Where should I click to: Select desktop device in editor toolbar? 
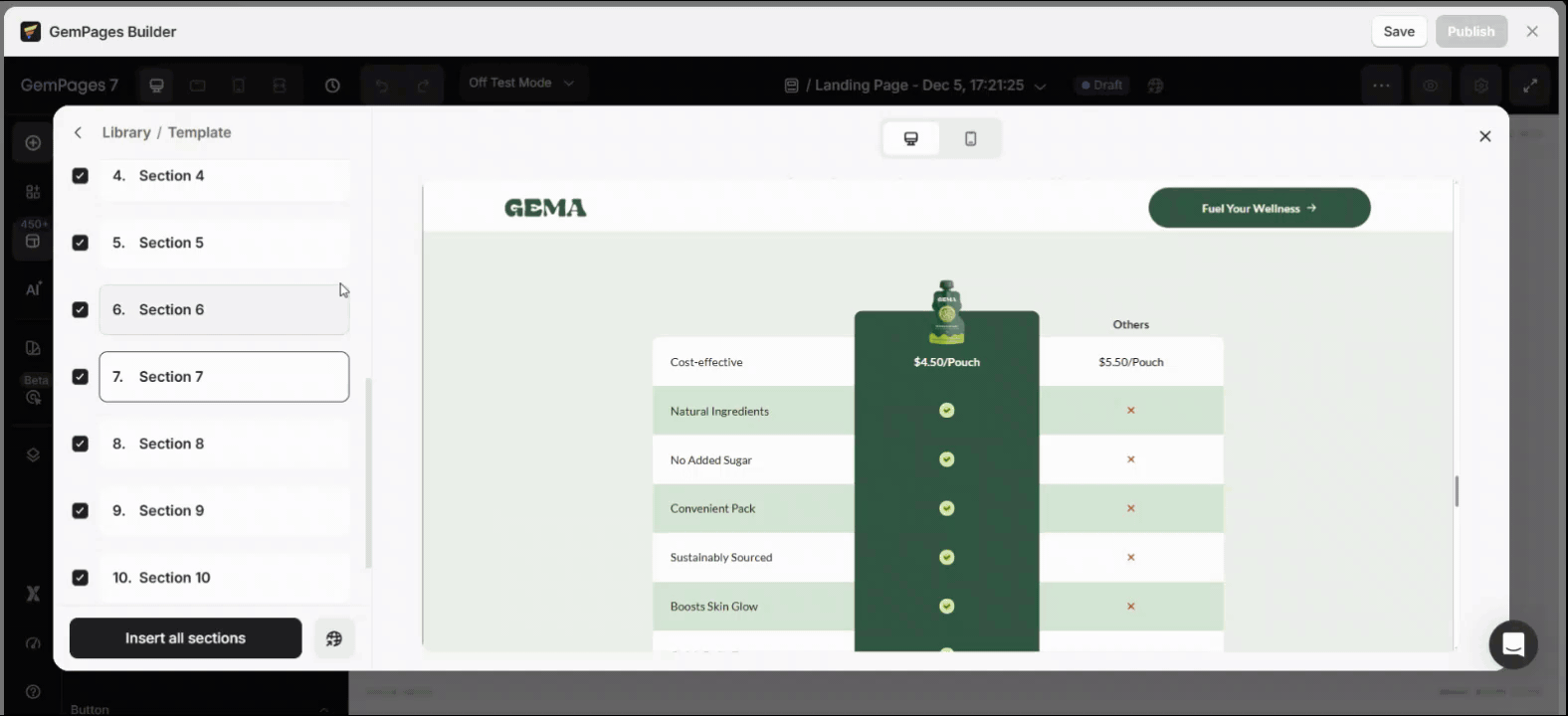(156, 86)
